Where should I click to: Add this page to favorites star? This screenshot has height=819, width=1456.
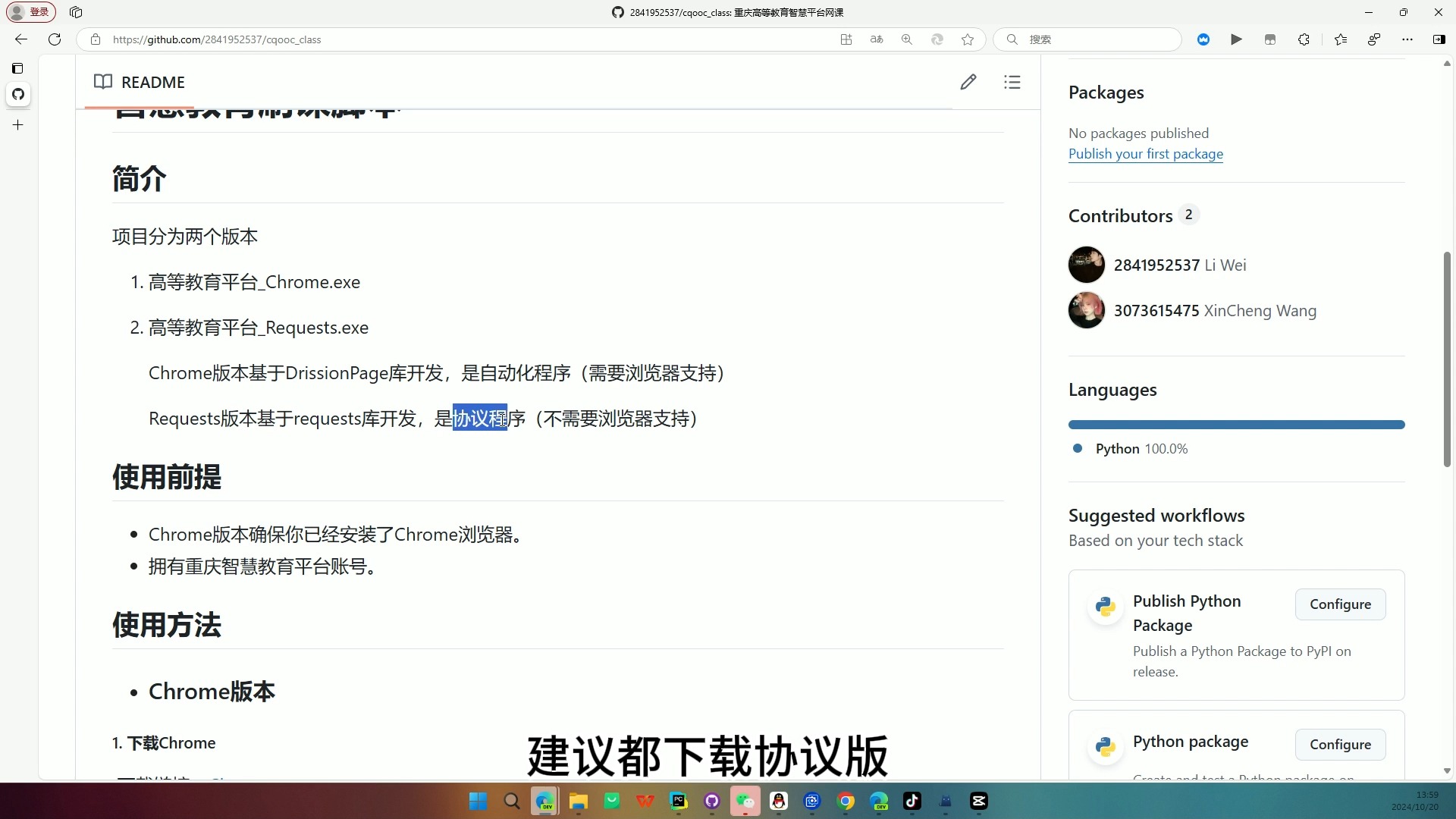coord(968,39)
